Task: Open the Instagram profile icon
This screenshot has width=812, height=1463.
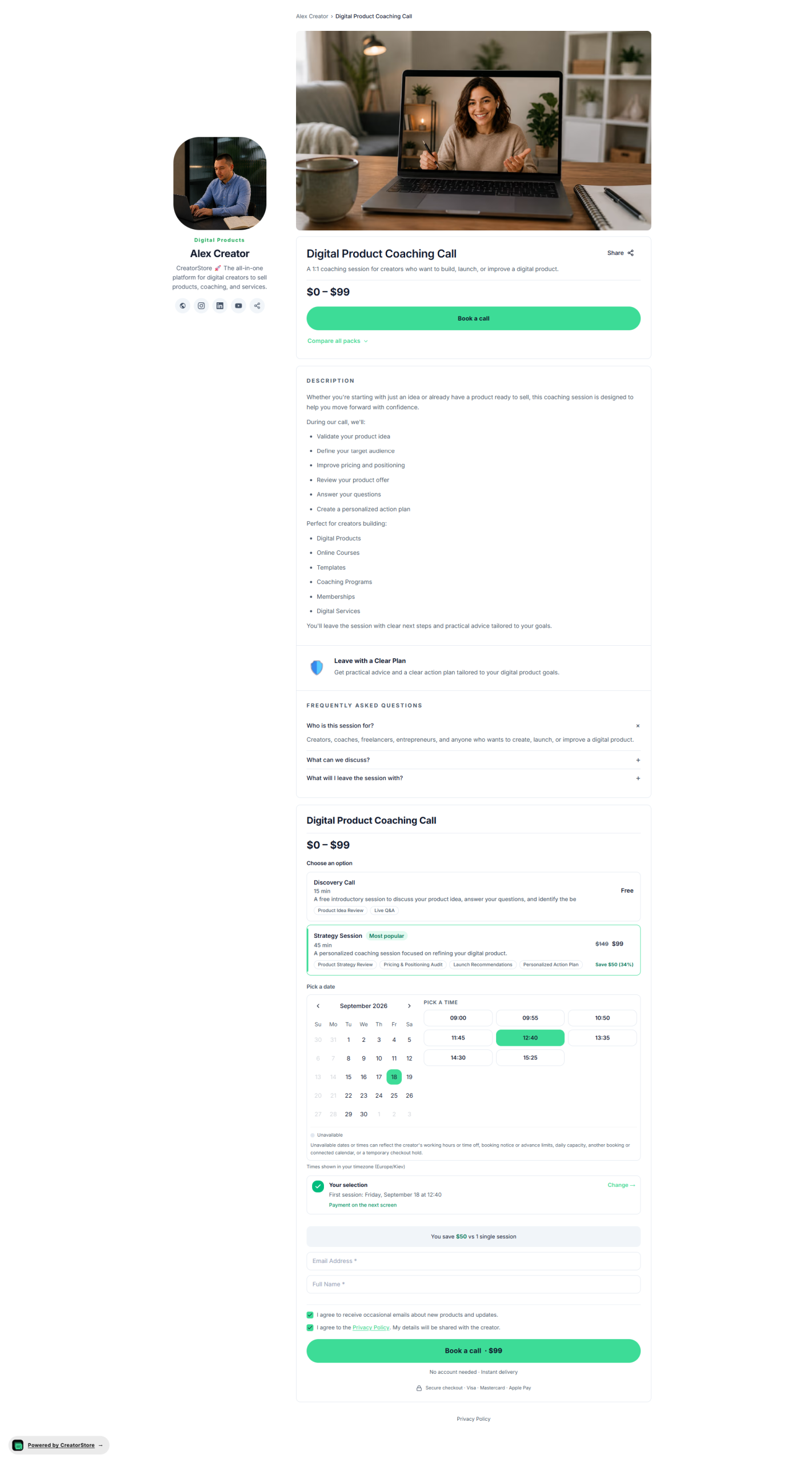Action: tap(201, 306)
